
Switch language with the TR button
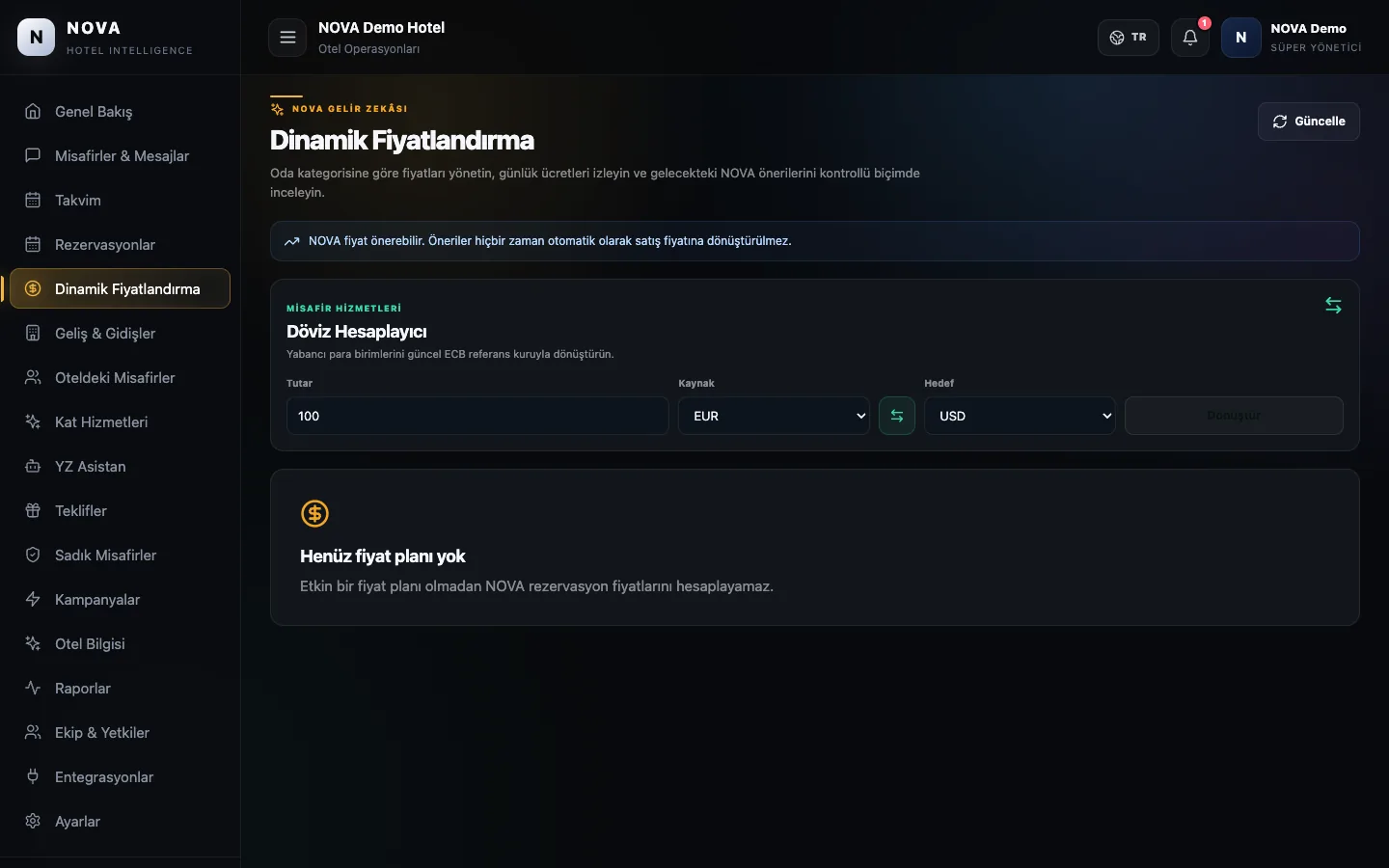pos(1129,38)
